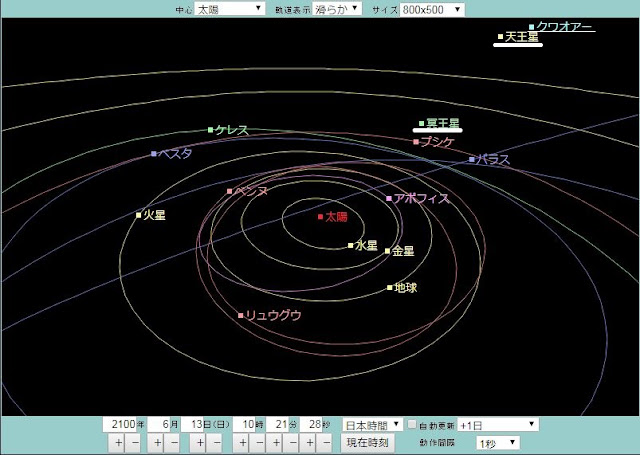The height and width of the screenshot is (455, 640).
Task: Decrease the hour with the minus button
Action: [259, 443]
